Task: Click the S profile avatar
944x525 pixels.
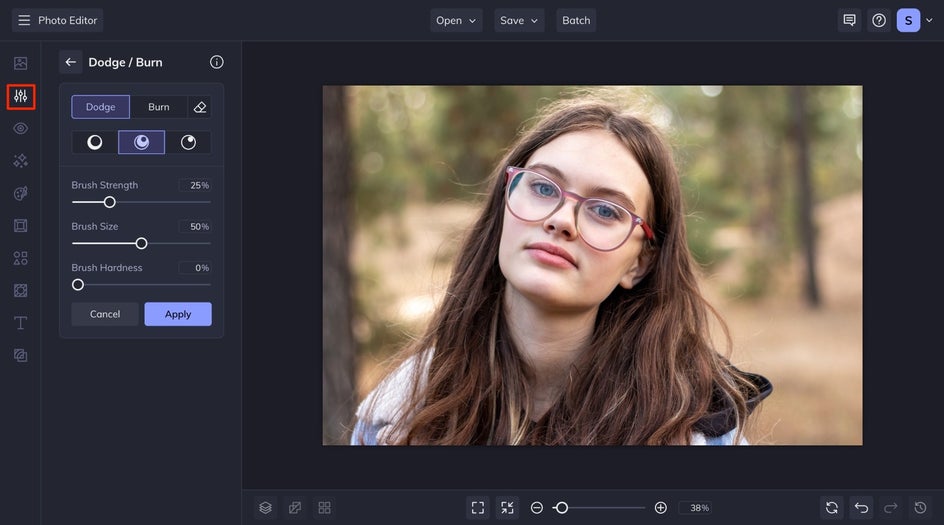Action: pos(908,20)
